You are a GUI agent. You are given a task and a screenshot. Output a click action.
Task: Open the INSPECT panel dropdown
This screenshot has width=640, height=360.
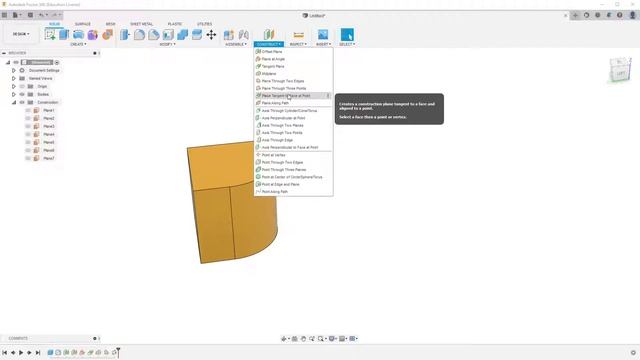click(x=298, y=44)
